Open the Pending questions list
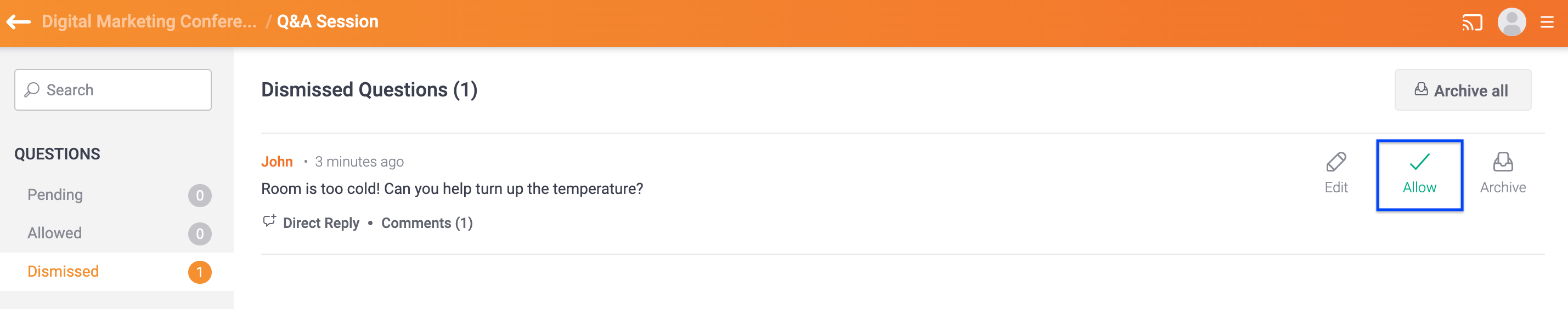This screenshot has width=1568, height=309. coord(117,195)
